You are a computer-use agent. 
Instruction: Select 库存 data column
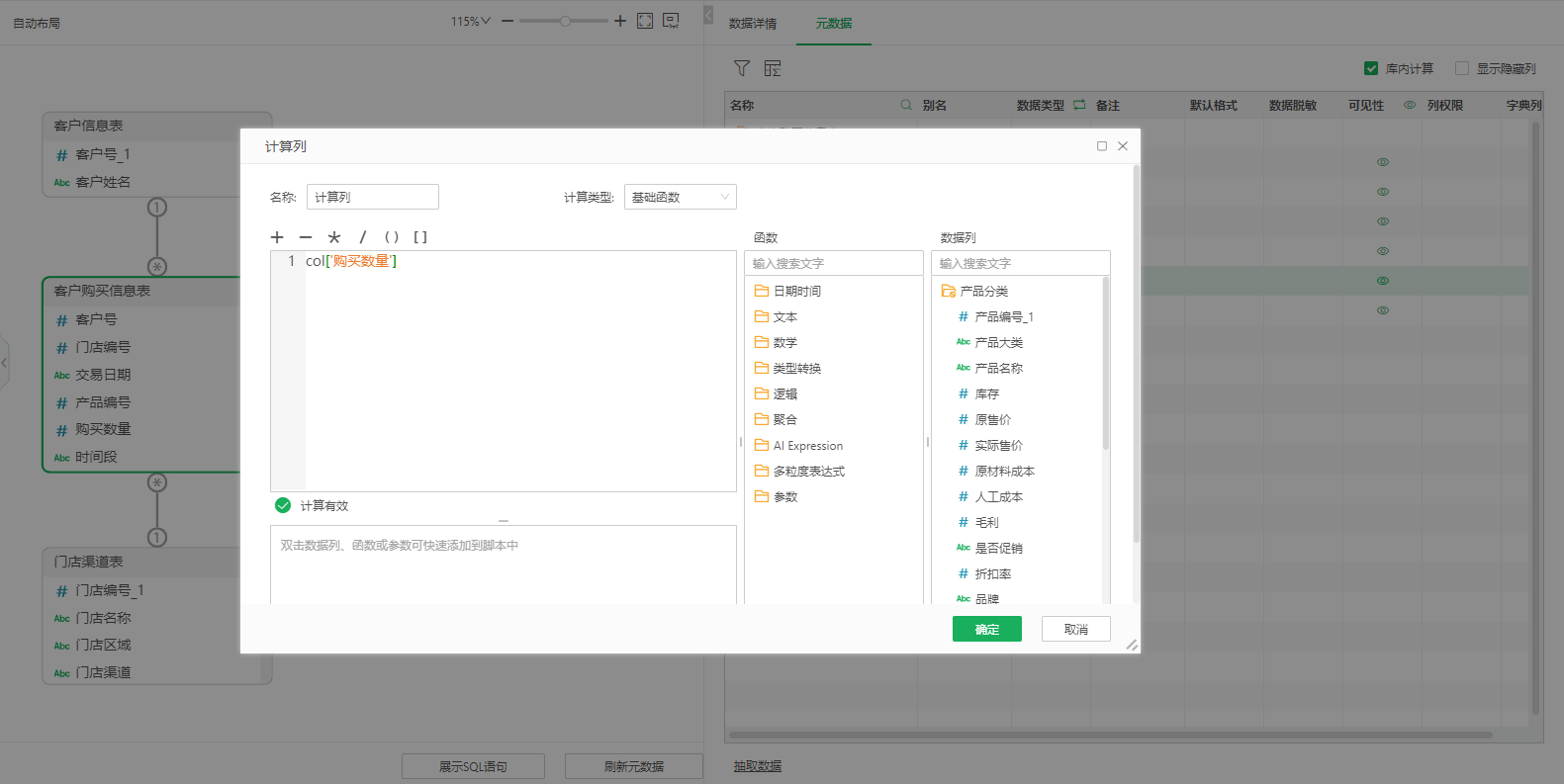978,393
